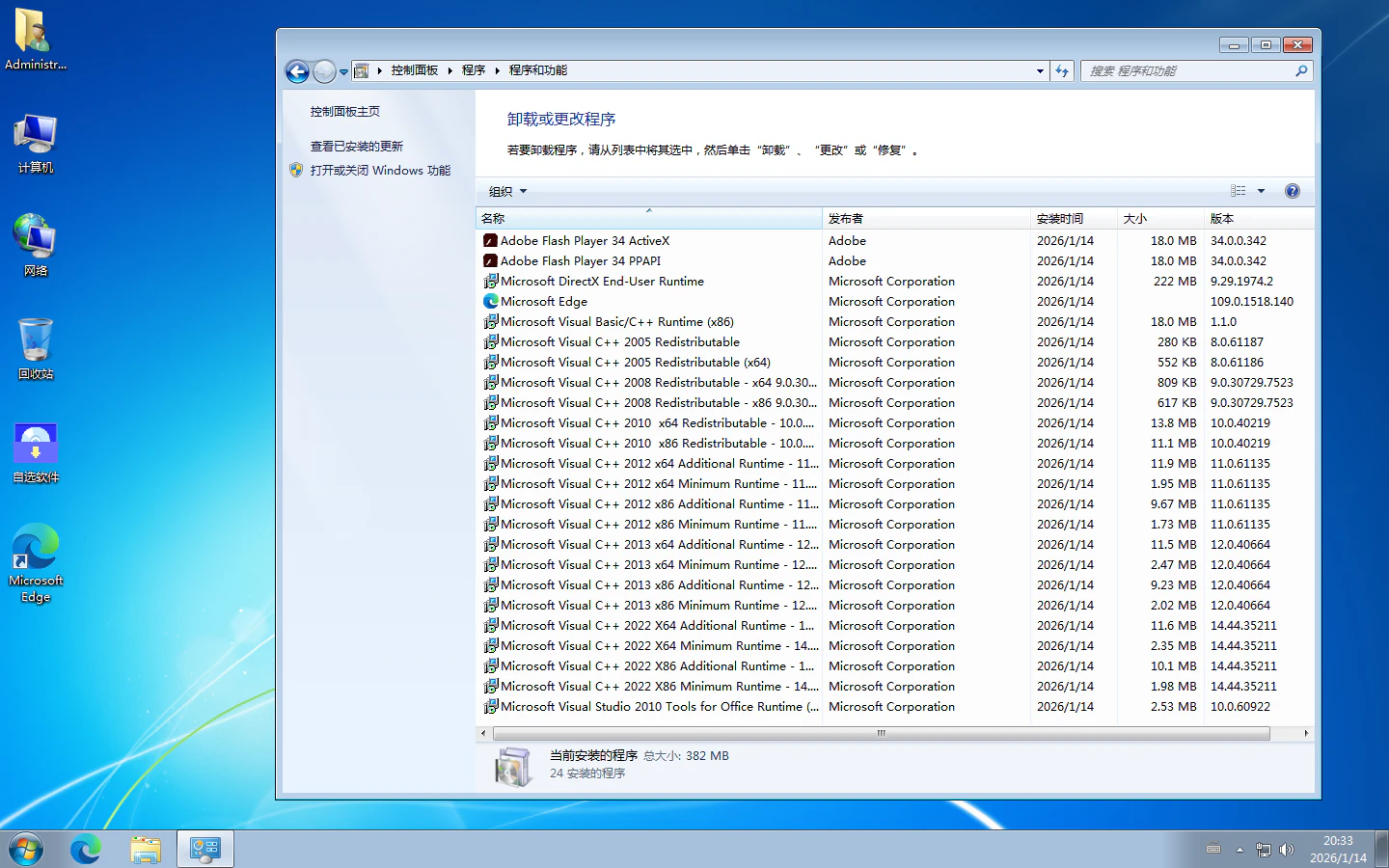
Task: Show hidden tray icons arrow
Action: tap(1239, 850)
